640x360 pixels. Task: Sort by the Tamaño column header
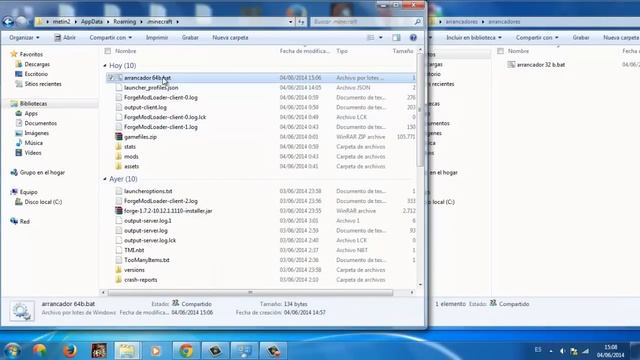[x=403, y=51]
